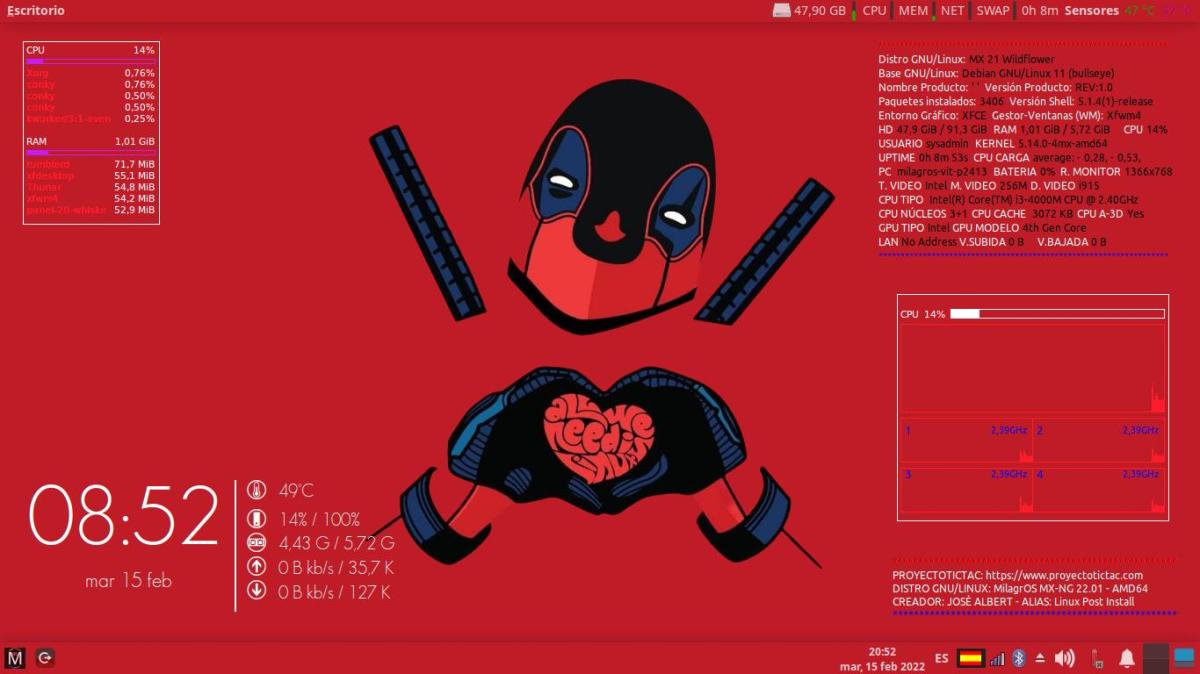
Task: Select the Spanish flag keyboard layout
Action: tap(970, 658)
